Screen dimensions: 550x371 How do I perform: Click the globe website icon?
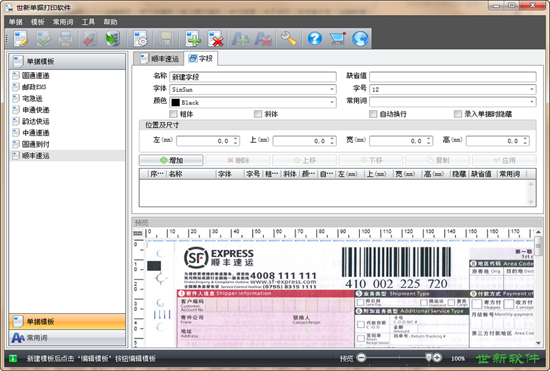tap(360, 39)
